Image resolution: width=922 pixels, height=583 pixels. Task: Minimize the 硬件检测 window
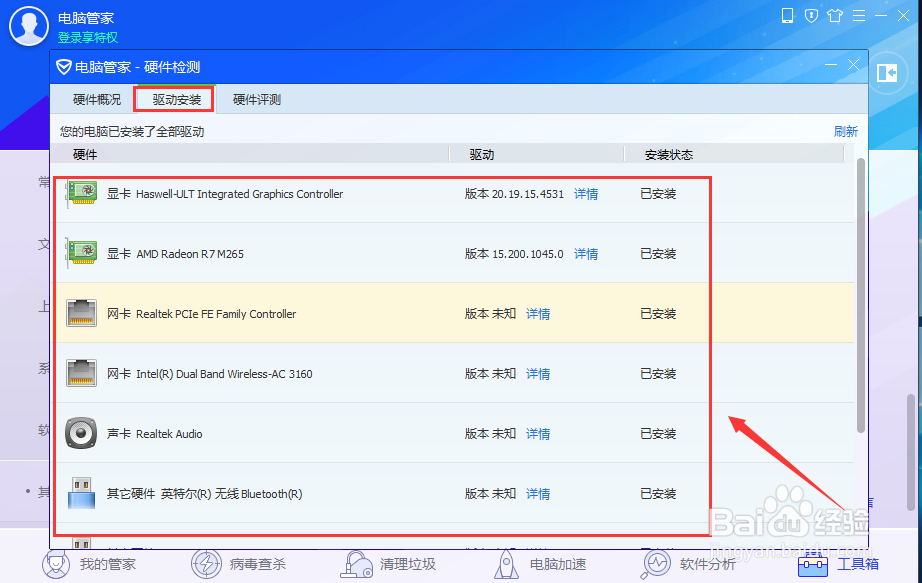pyautogui.click(x=831, y=65)
